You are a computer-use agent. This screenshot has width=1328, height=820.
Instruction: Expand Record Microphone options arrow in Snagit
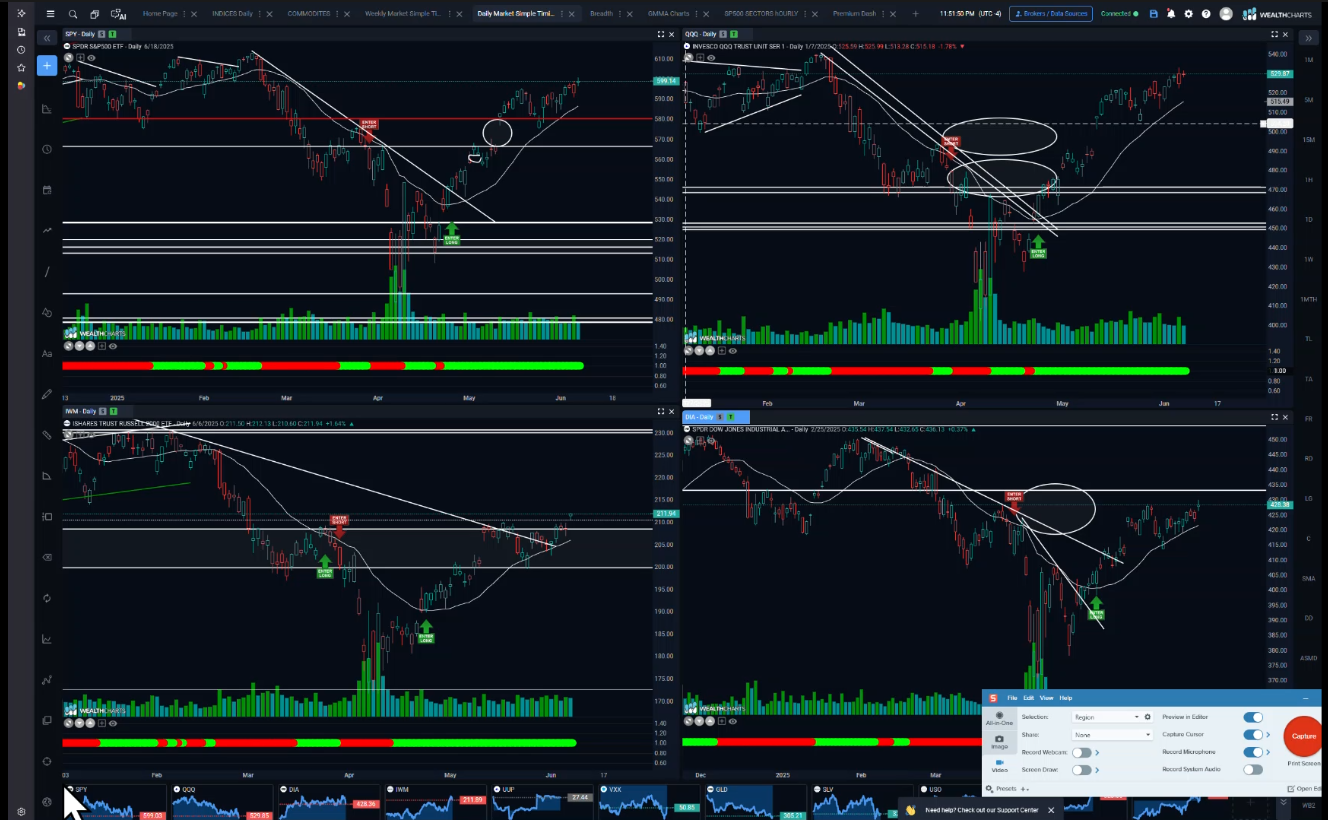tap(1268, 752)
